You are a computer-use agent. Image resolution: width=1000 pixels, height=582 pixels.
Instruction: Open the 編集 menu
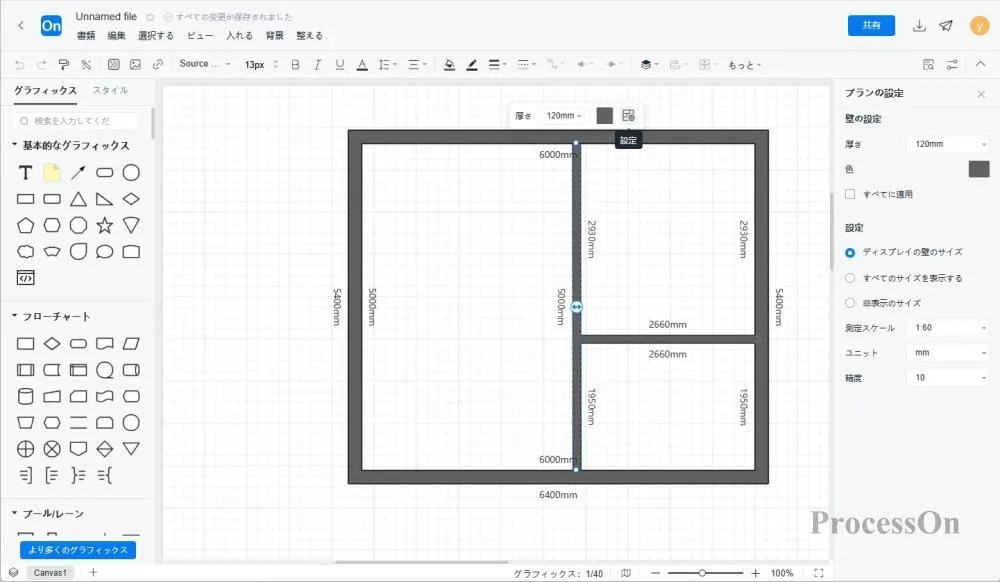tap(116, 36)
